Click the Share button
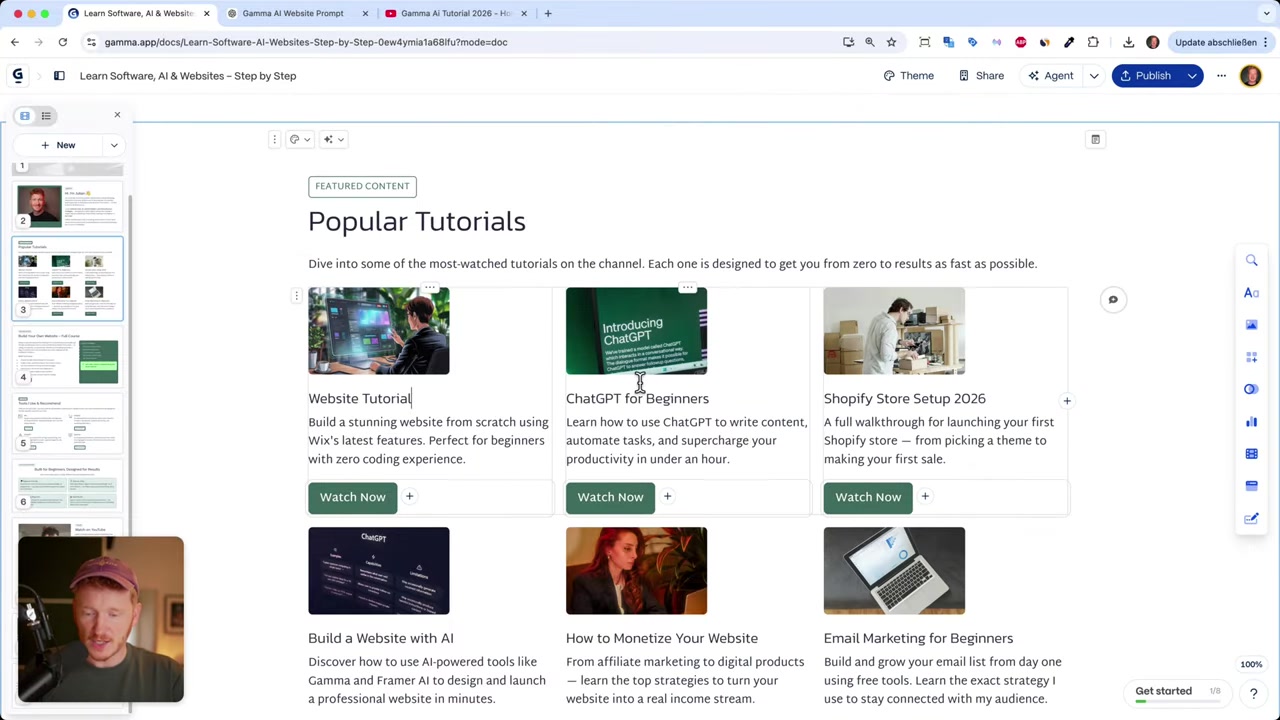Screen dimensions: 1280x720 click(x=981, y=76)
